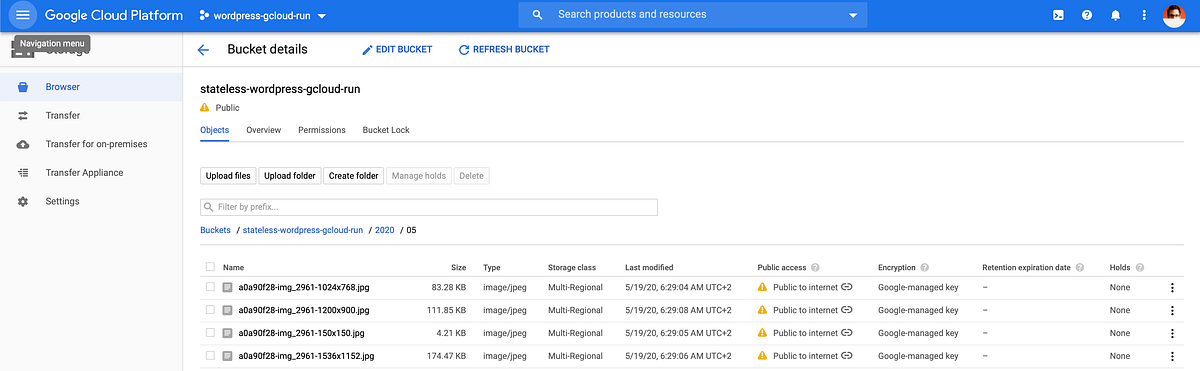Click the Google Cloud Platform logo text

pyautogui.click(x=113, y=15)
